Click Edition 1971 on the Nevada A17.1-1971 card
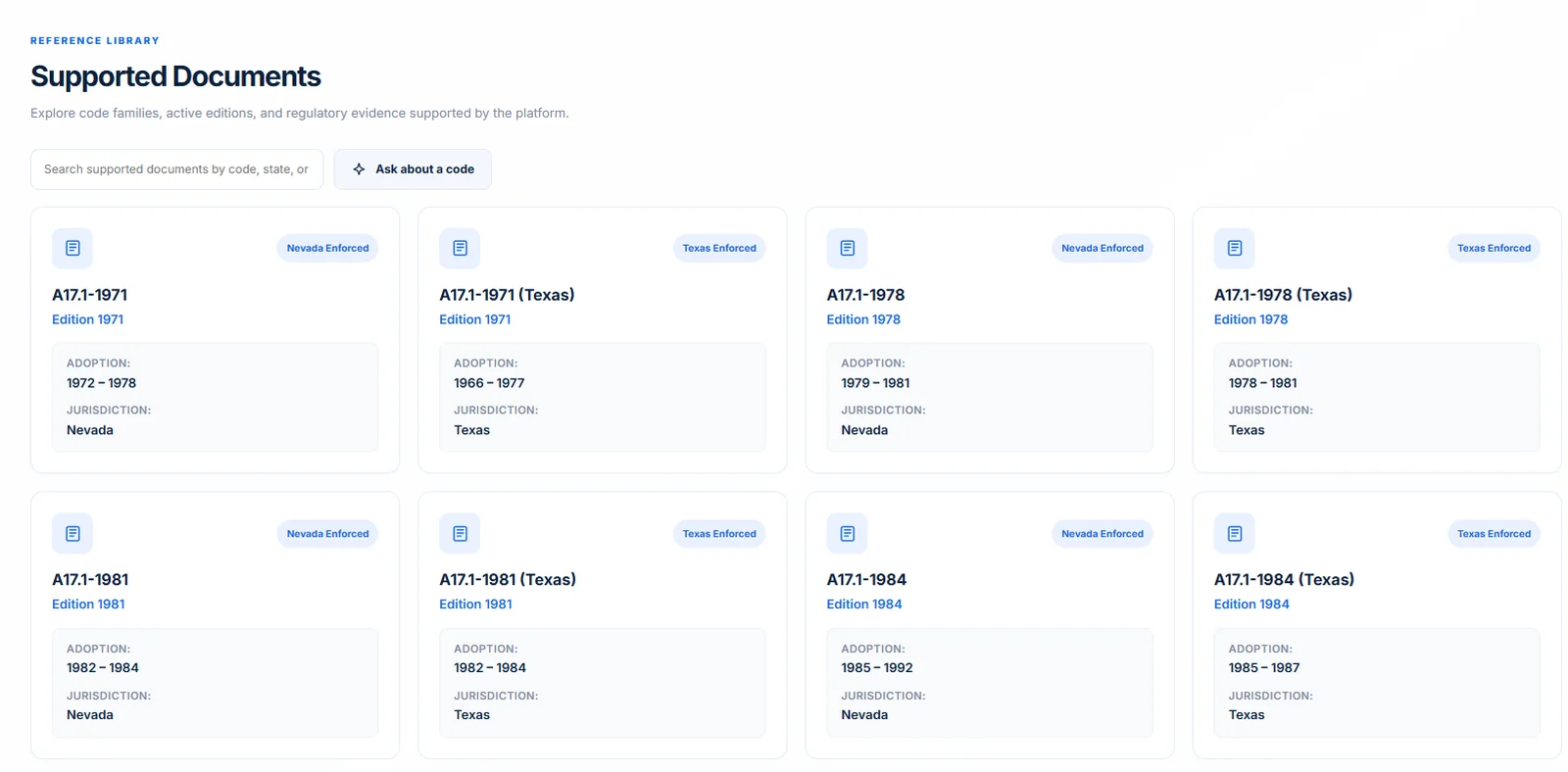The height and width of the screenshot is (772, 1568). 87,319
